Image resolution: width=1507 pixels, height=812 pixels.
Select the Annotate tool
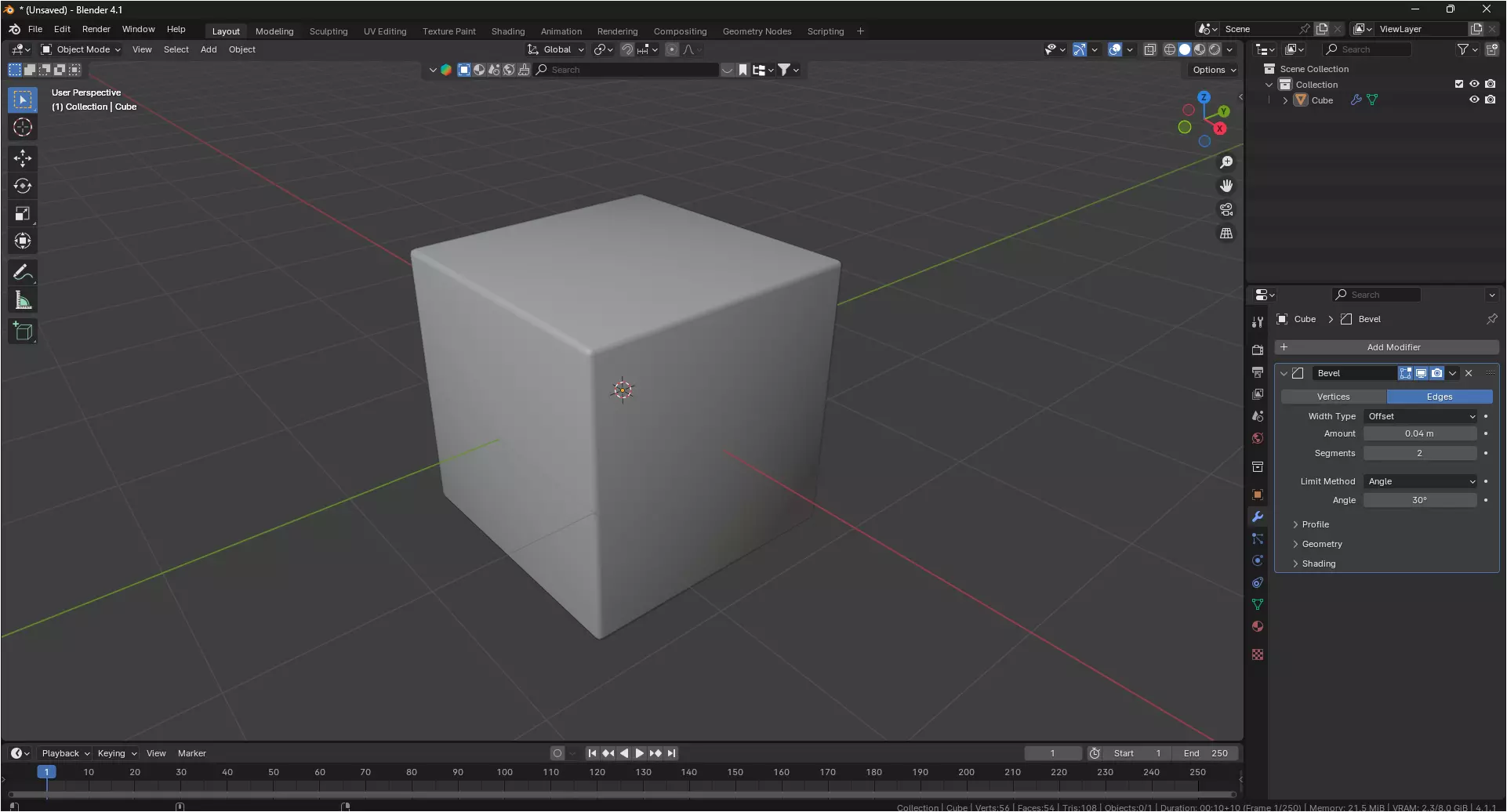(x=23, y=273)
